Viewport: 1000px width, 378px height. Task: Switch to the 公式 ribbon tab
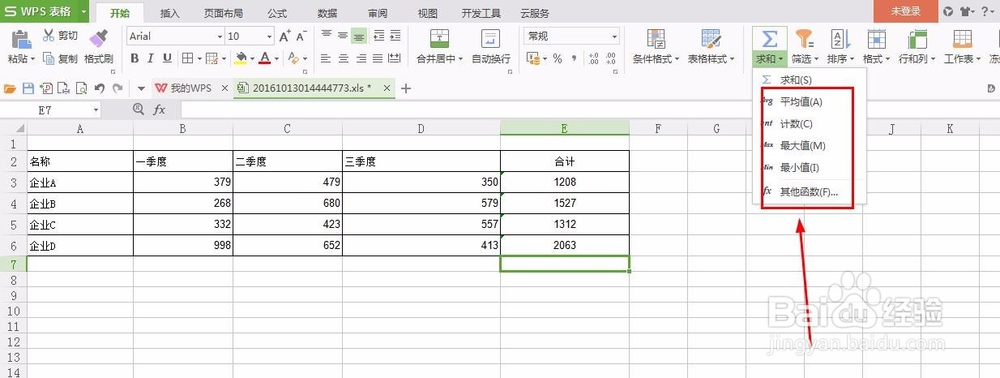[277, 13]
